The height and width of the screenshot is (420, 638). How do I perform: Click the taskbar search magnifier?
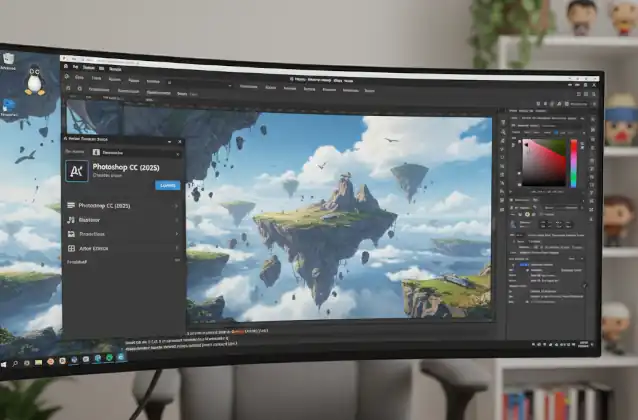[x=15, y=364]
